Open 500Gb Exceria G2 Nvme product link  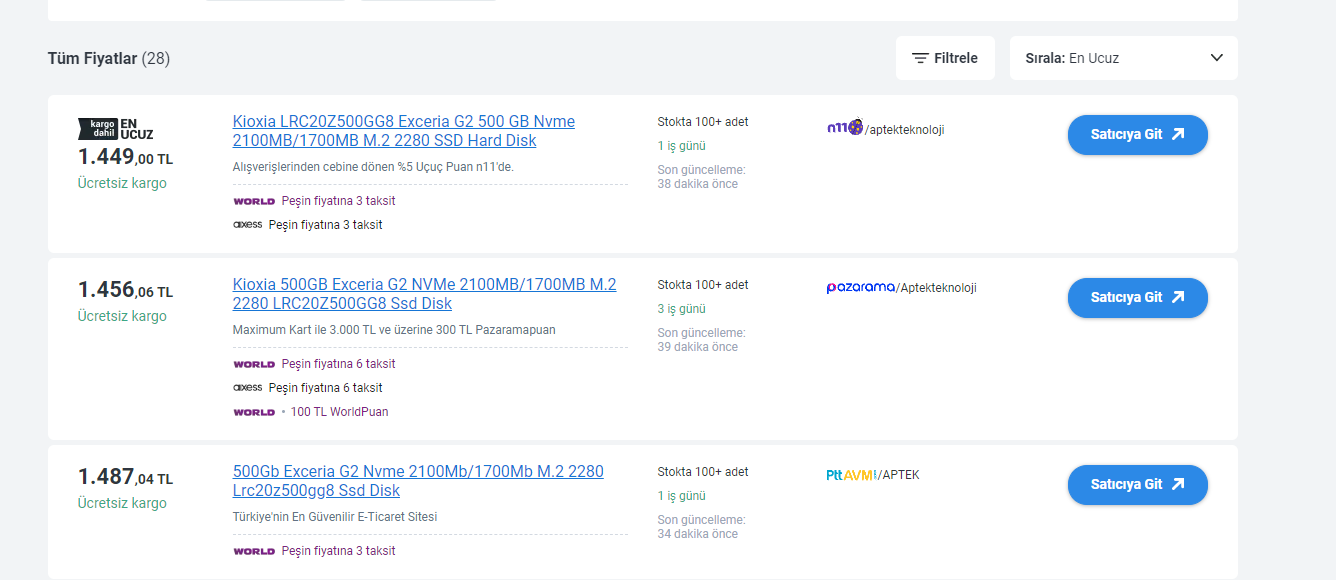418,481
